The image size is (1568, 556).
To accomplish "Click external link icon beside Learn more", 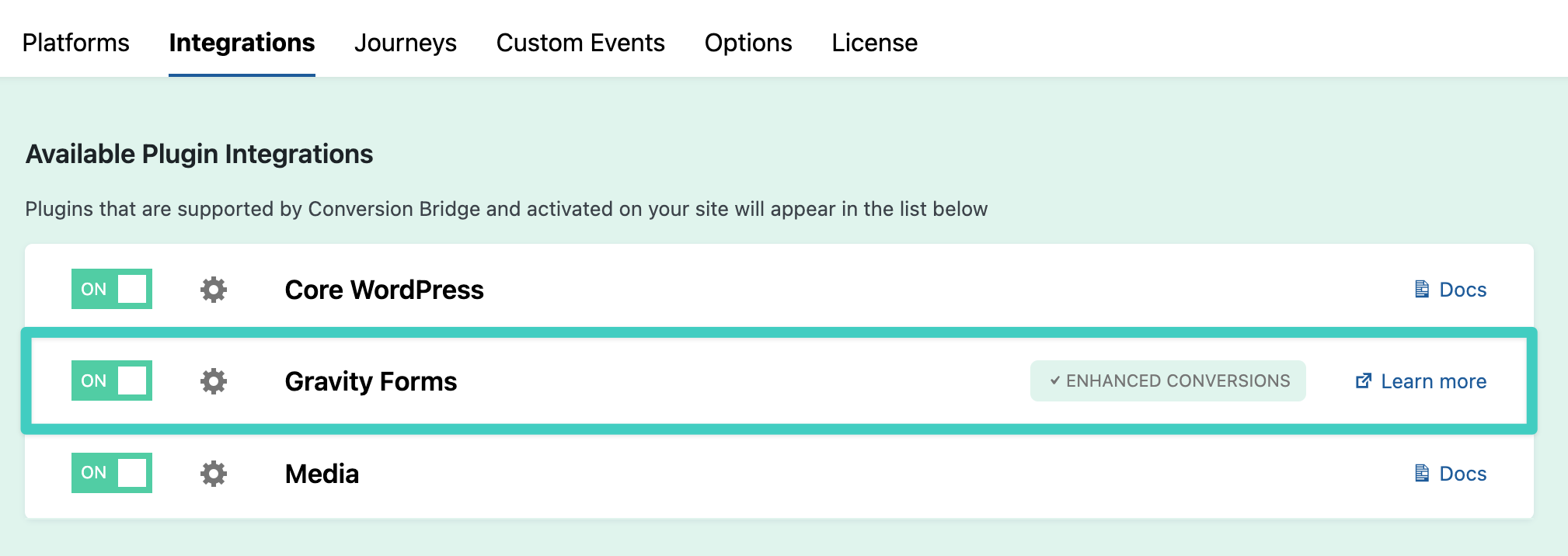I will pyautogui.click(x=1363, y=381).
